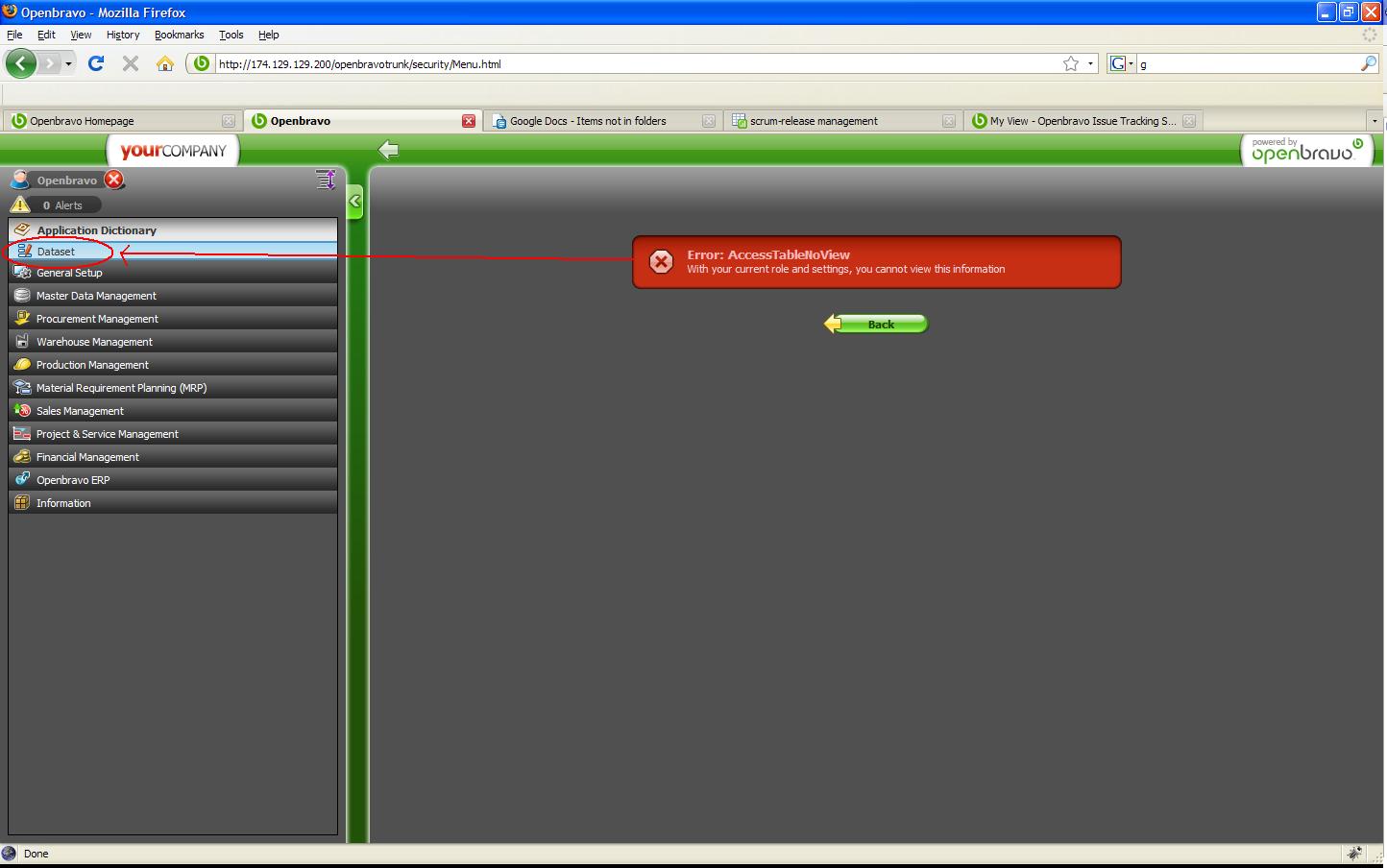The height and width of the screenshot is (868, 1387).
Task: Click the alerts warning triangle icon
Action: tap(20, 205)
